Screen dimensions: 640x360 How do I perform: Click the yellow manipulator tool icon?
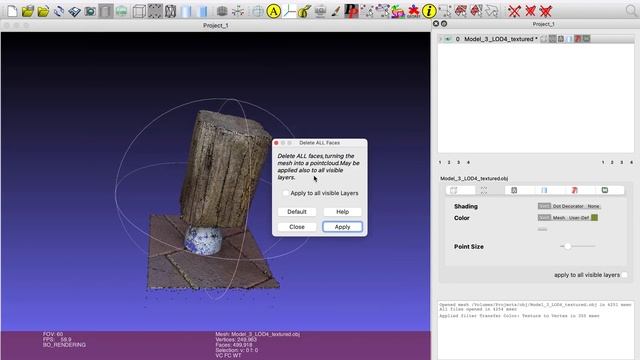pyautogui.click(x=304, y=11)
